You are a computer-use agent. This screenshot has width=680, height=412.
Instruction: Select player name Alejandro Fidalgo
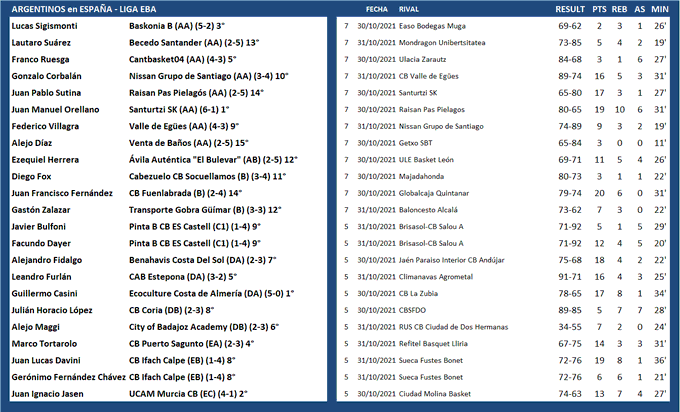tap(47, 260)
